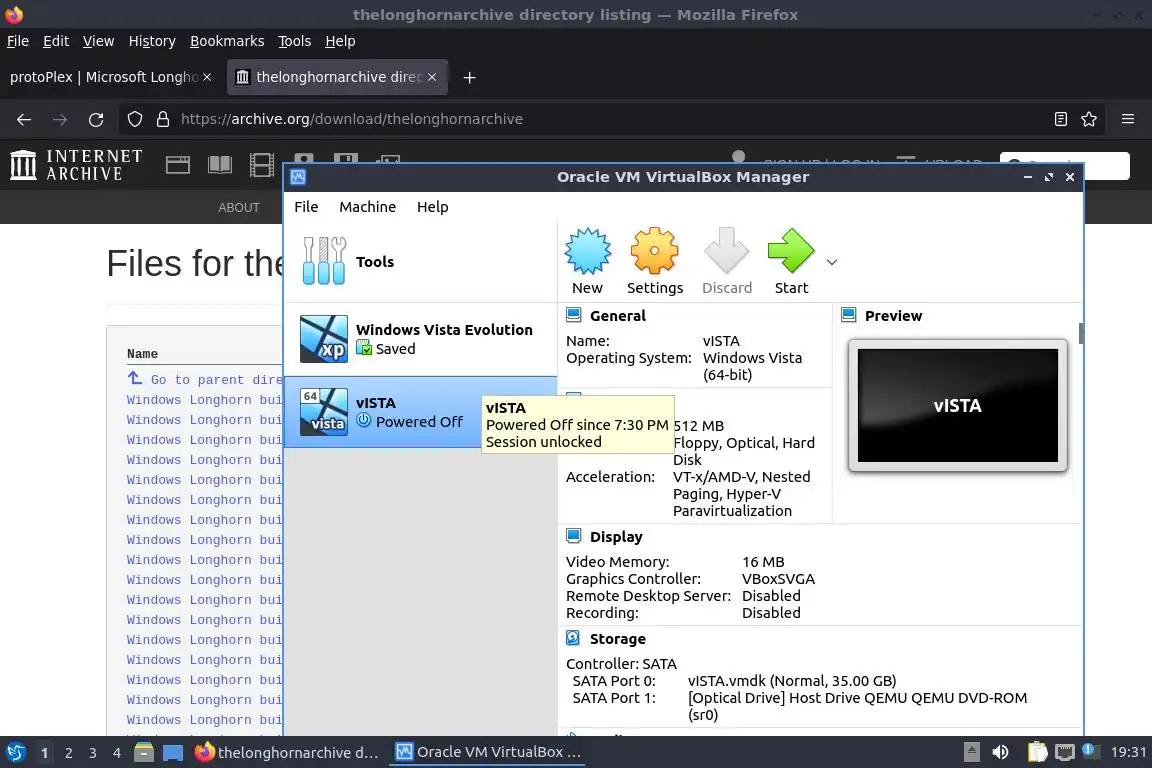Click Go to parent directory link
The height and width of the screenshot is (768, 1152).
(204, 379)
